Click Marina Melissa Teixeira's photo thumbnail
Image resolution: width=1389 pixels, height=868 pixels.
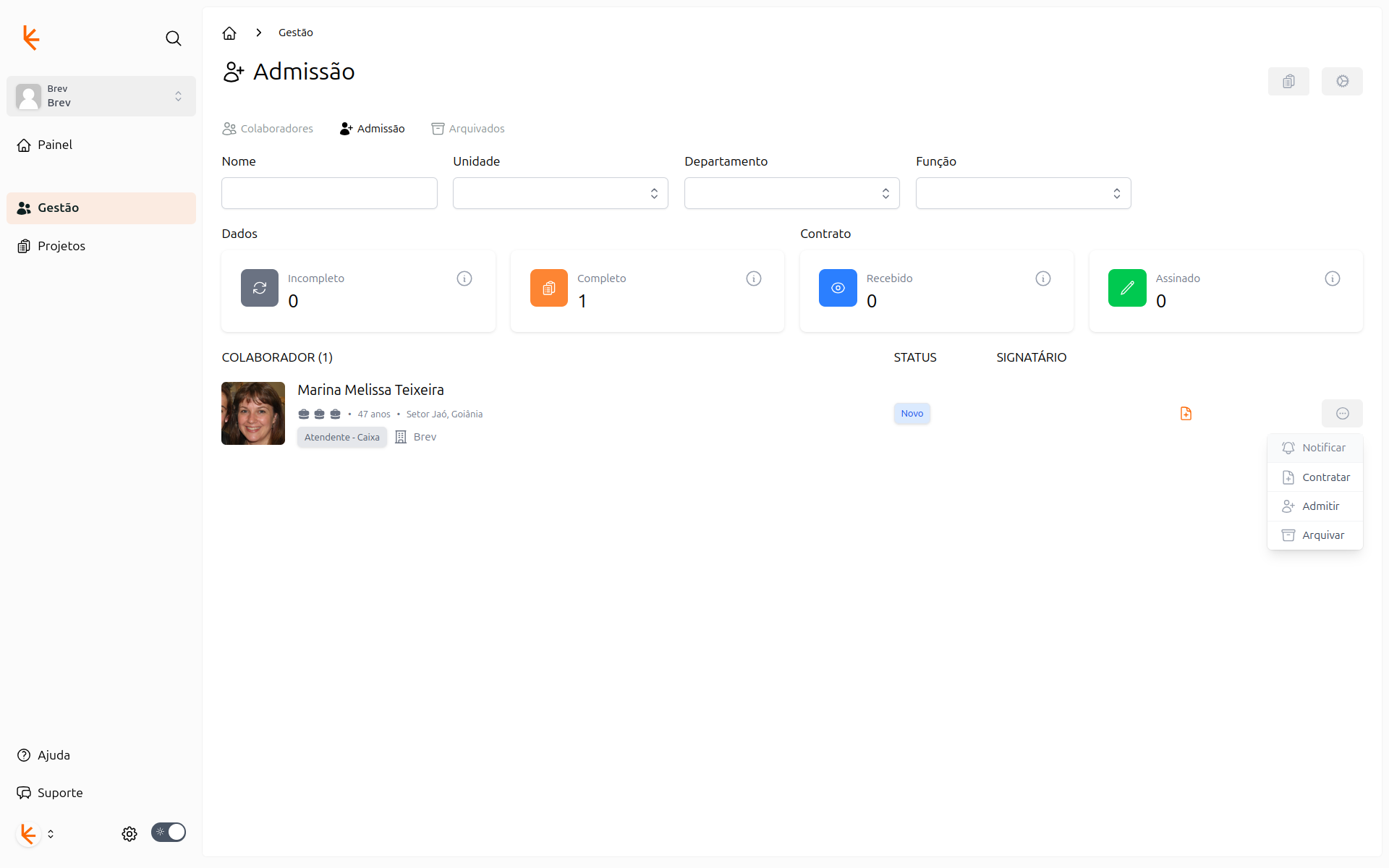click(x=253, y=414)
